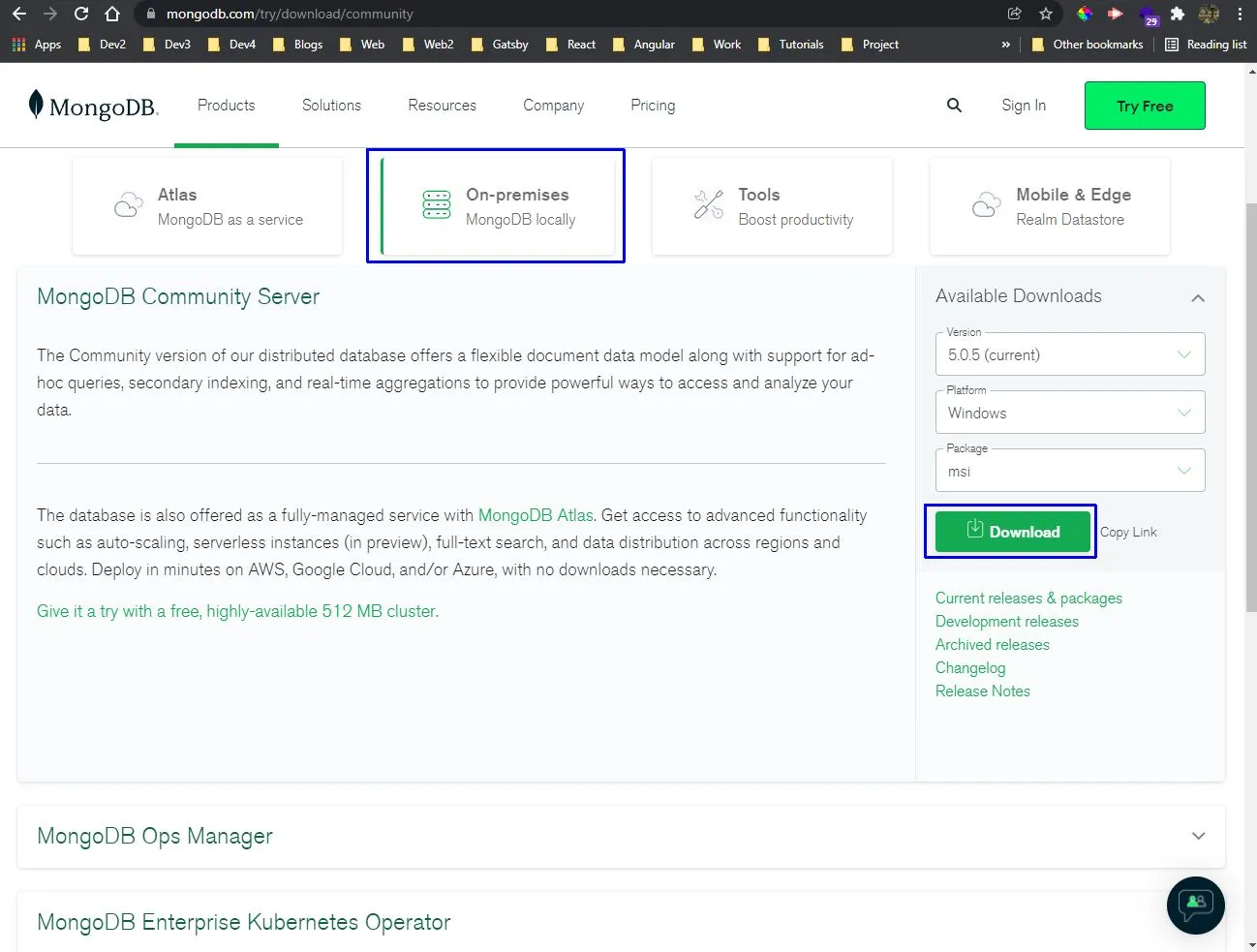
Task: Open the Platform Windows dropdown
Action: [1070, 413]
